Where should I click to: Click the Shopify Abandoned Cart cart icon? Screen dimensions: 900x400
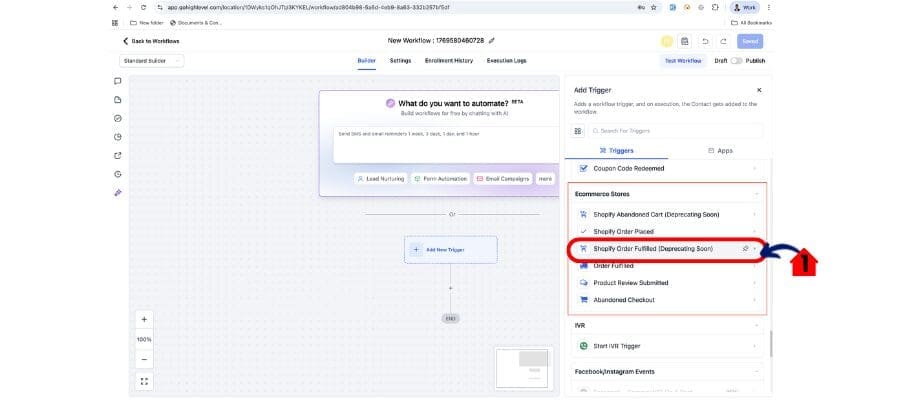point(583,215)
